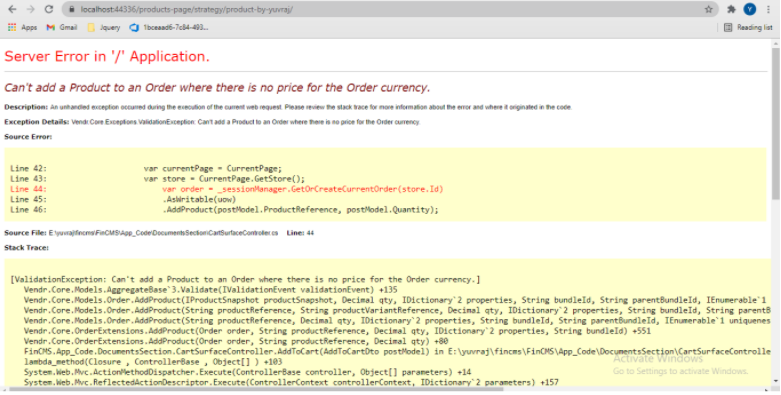Image resolution: width=781 pixels, height=395 pixels.
Task: Open the Gmail bookmark
Action: point(62,27)
